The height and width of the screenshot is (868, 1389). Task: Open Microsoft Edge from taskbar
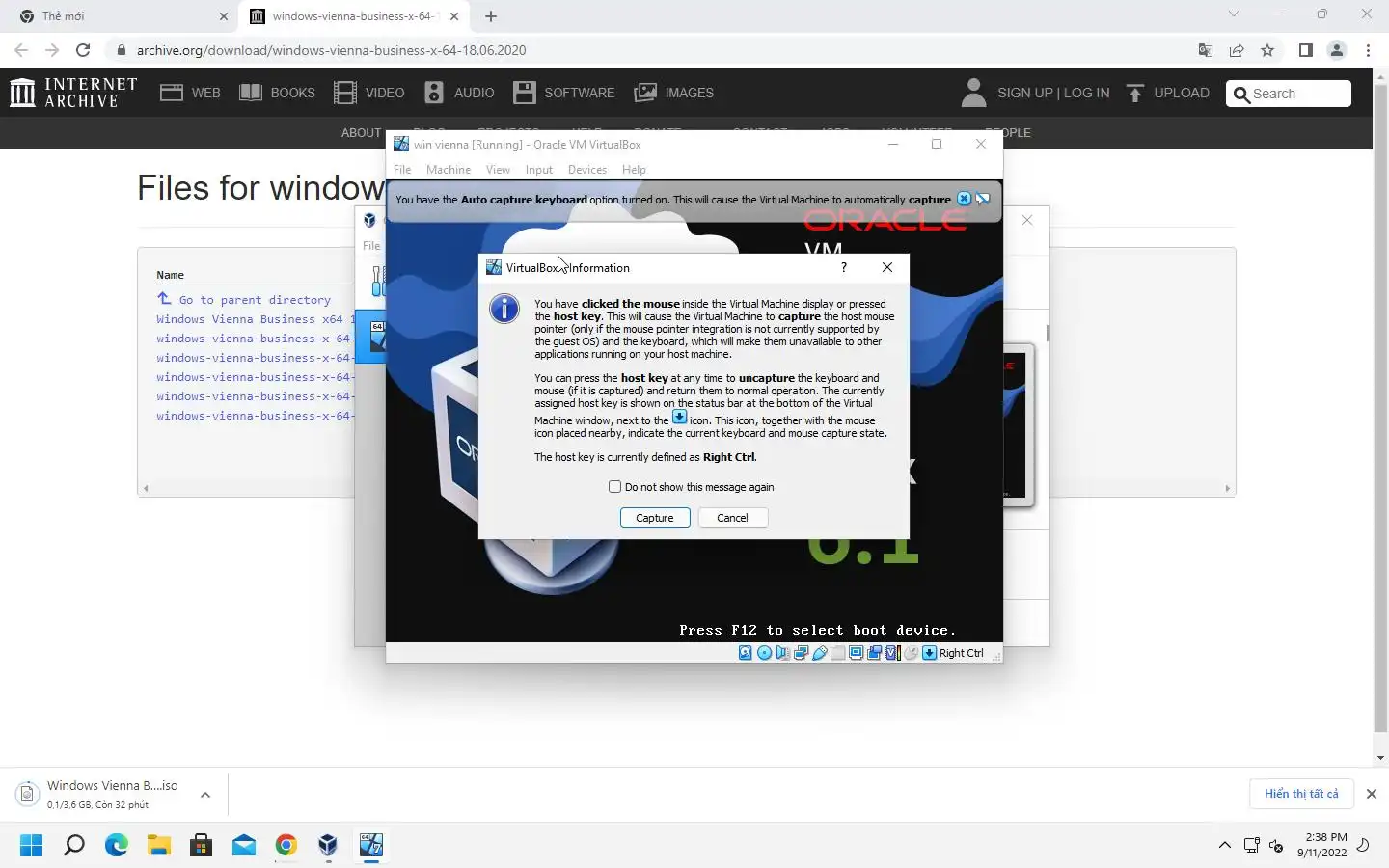117,846
